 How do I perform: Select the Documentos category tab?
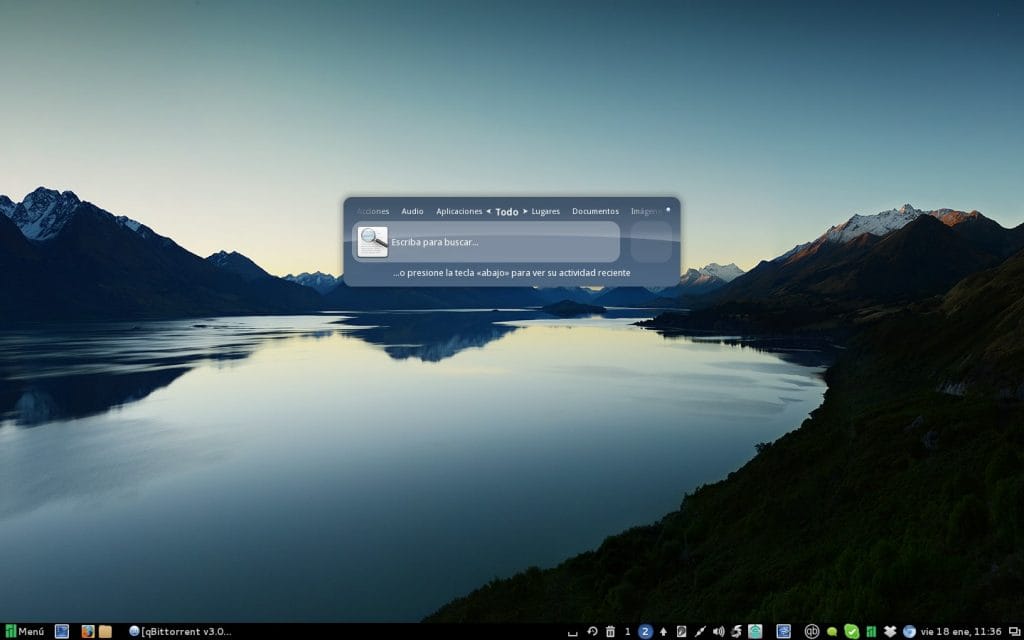point(596,212)
